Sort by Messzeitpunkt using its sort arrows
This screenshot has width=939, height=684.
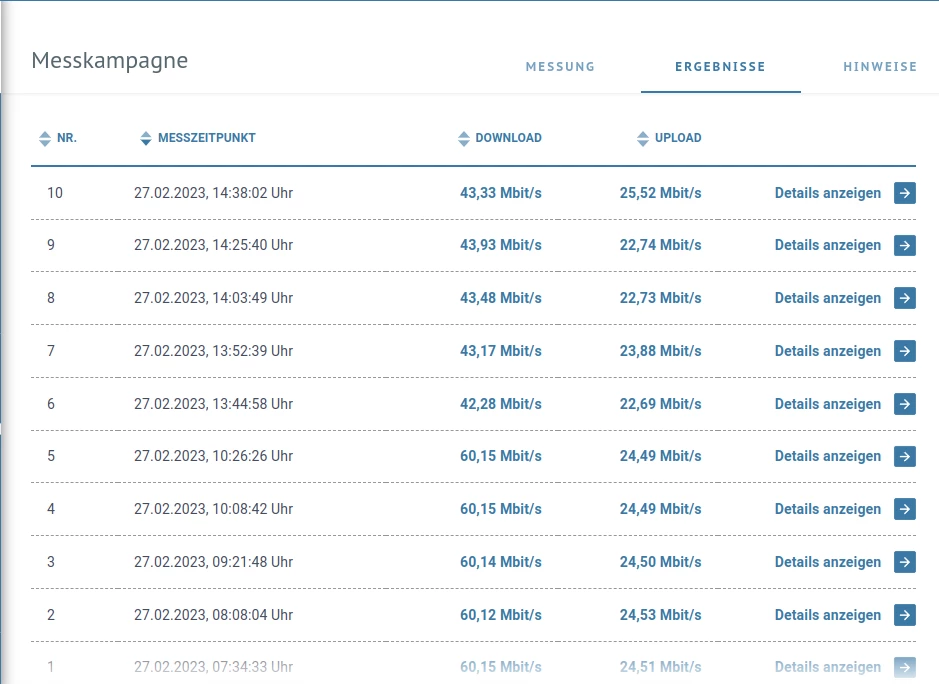coord(146,138)
